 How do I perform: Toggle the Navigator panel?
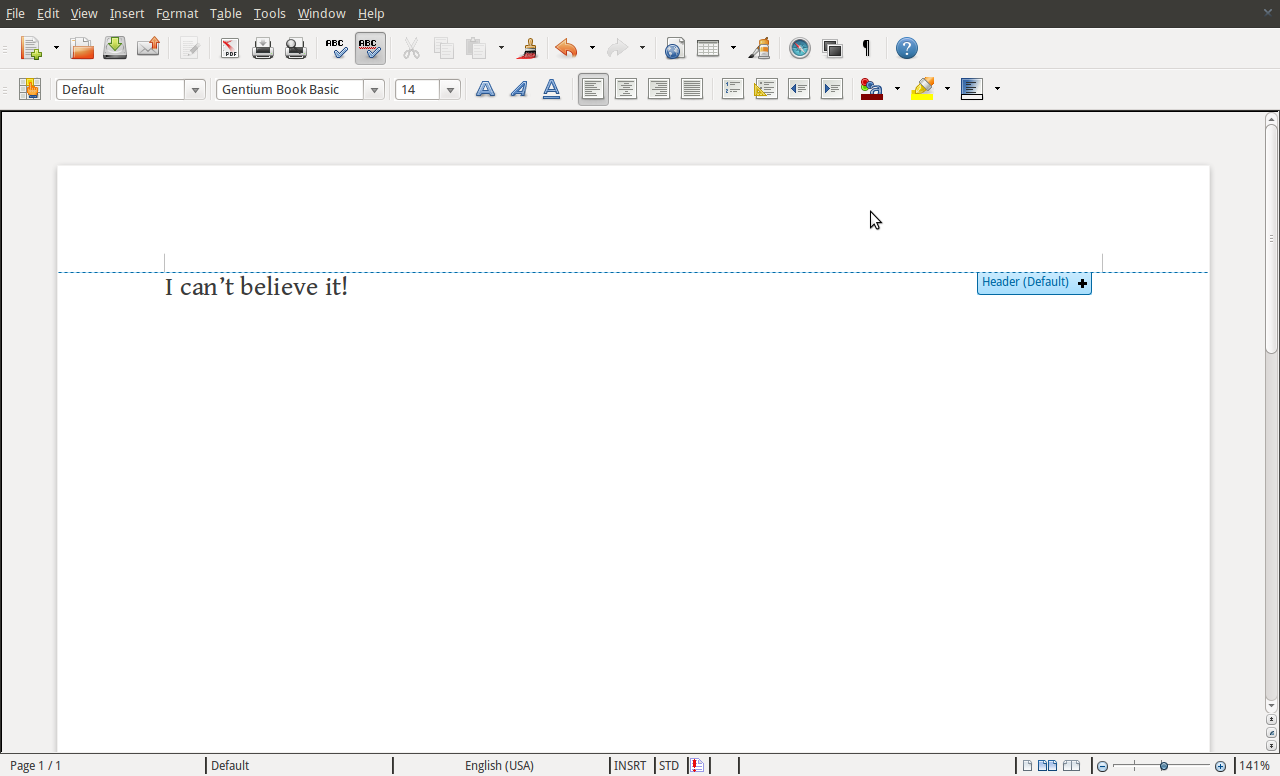click(800, 48)
